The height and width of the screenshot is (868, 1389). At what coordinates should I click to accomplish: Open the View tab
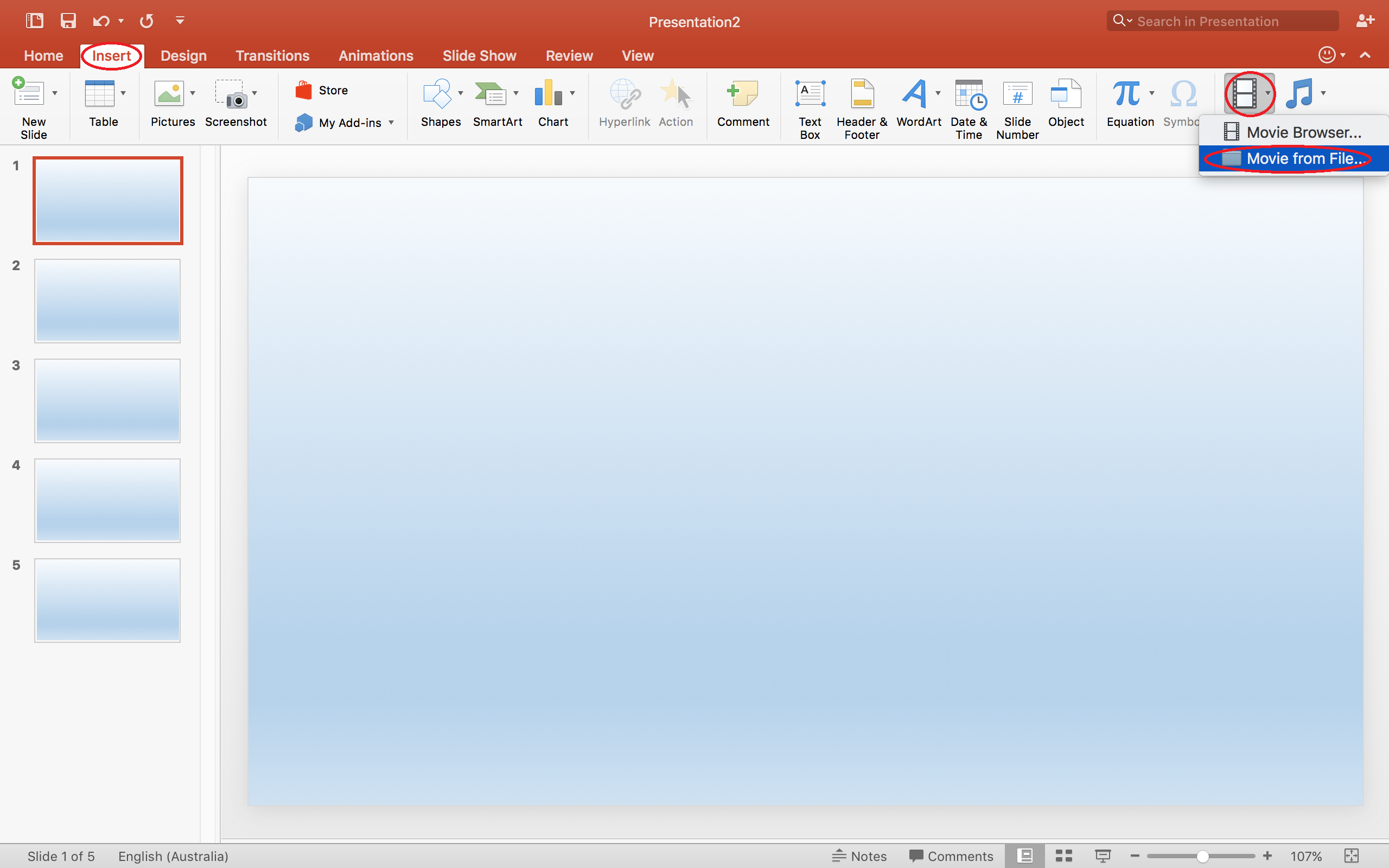pos(638,56)
